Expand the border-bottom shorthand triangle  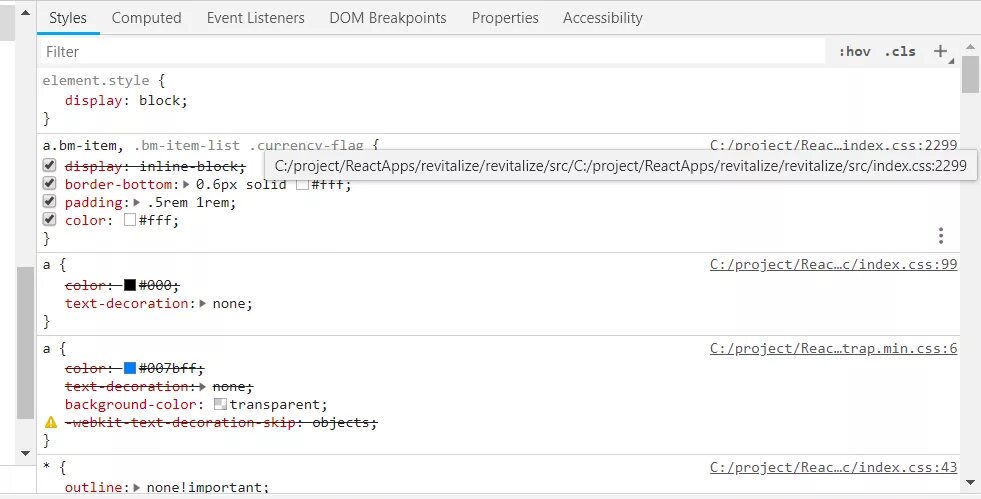click(x=187, y=184)
